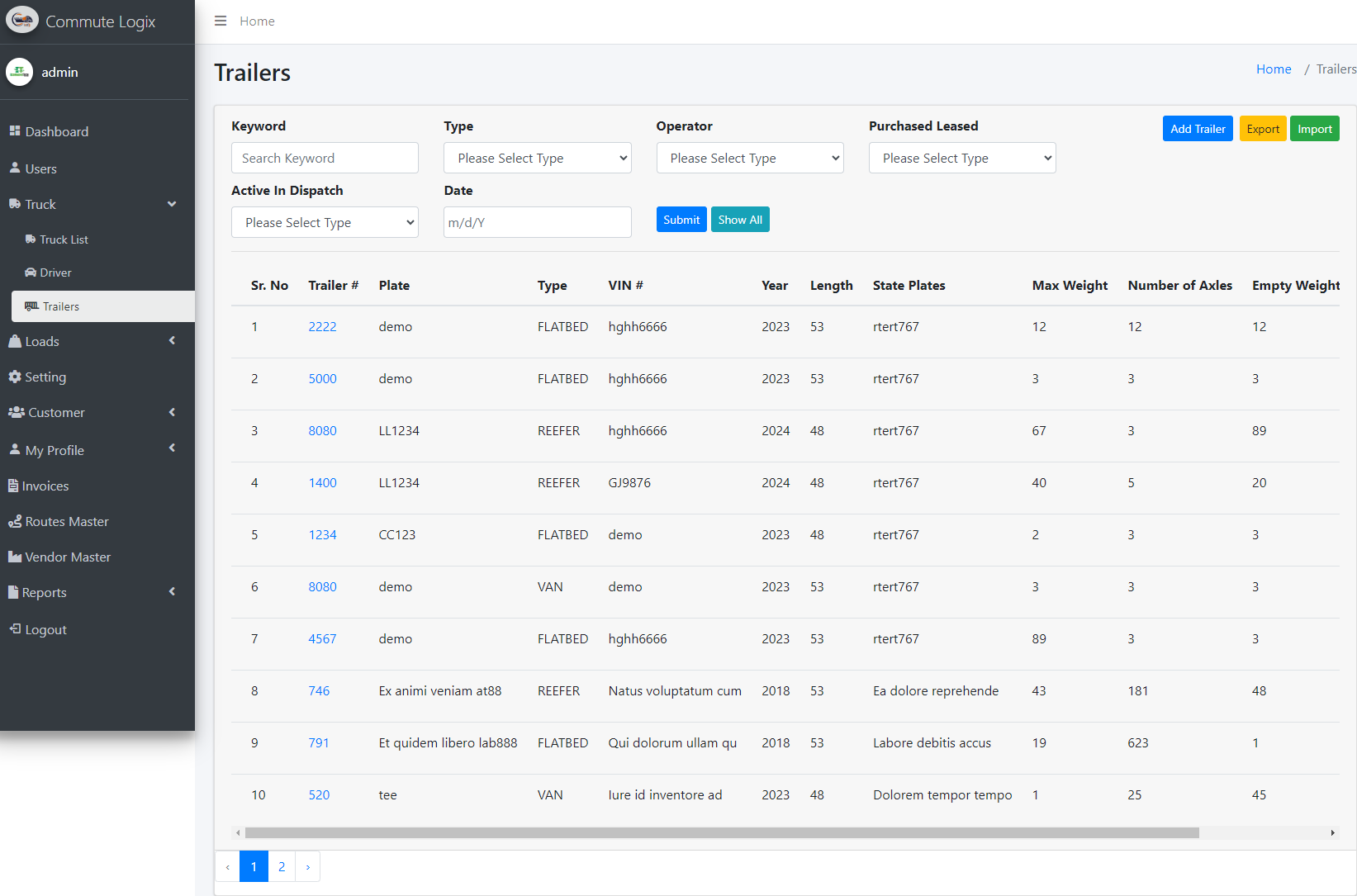The image size is (1357, 896).
Task: Open the Active In Dispatch dropdown
Action: (x=325, y=222)
